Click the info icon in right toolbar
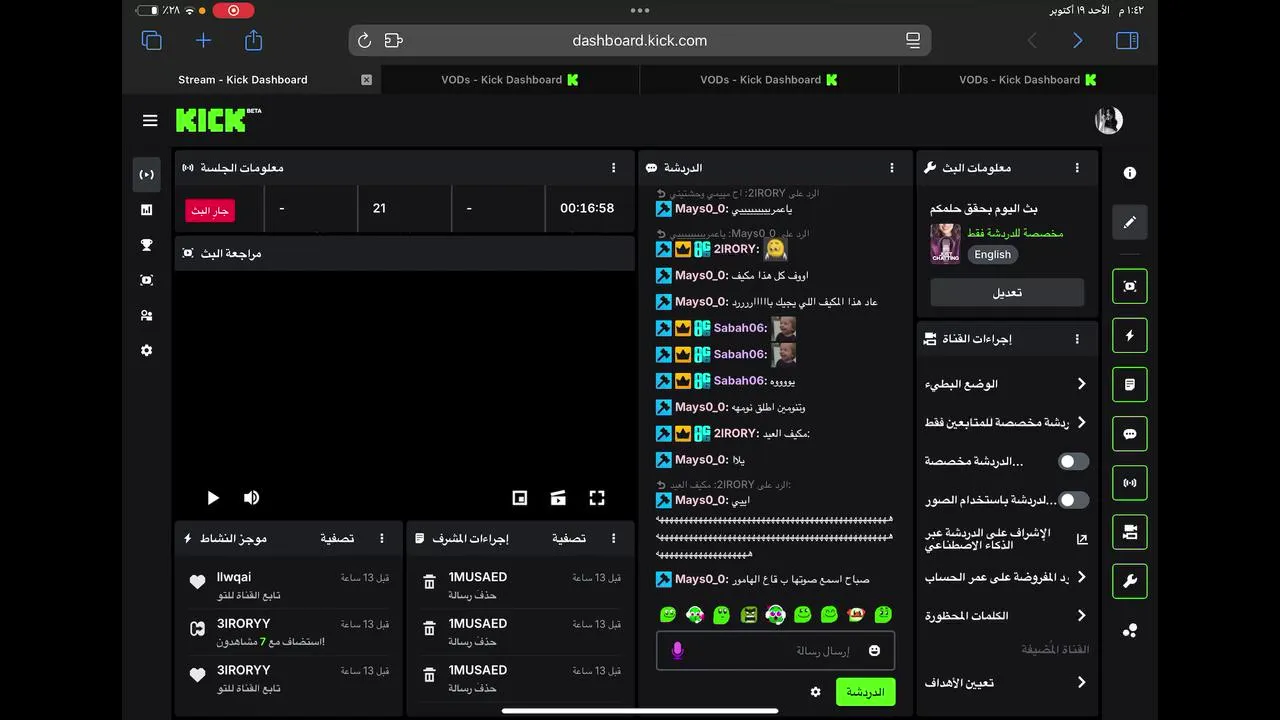 1130,173
